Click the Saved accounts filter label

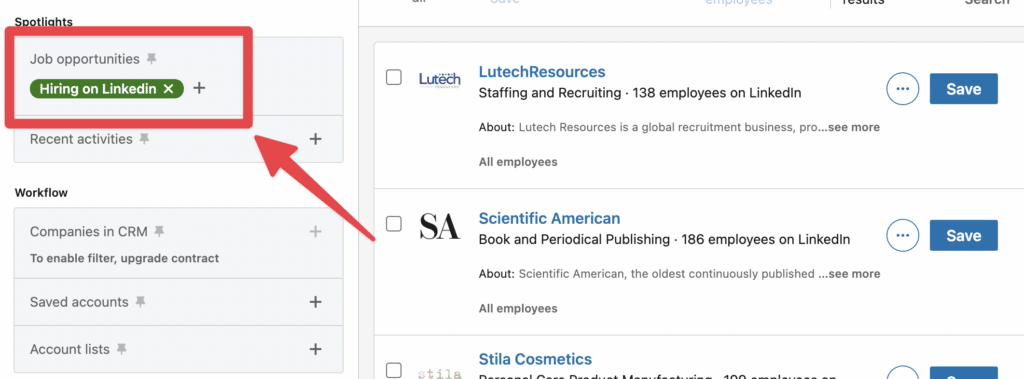79,302
